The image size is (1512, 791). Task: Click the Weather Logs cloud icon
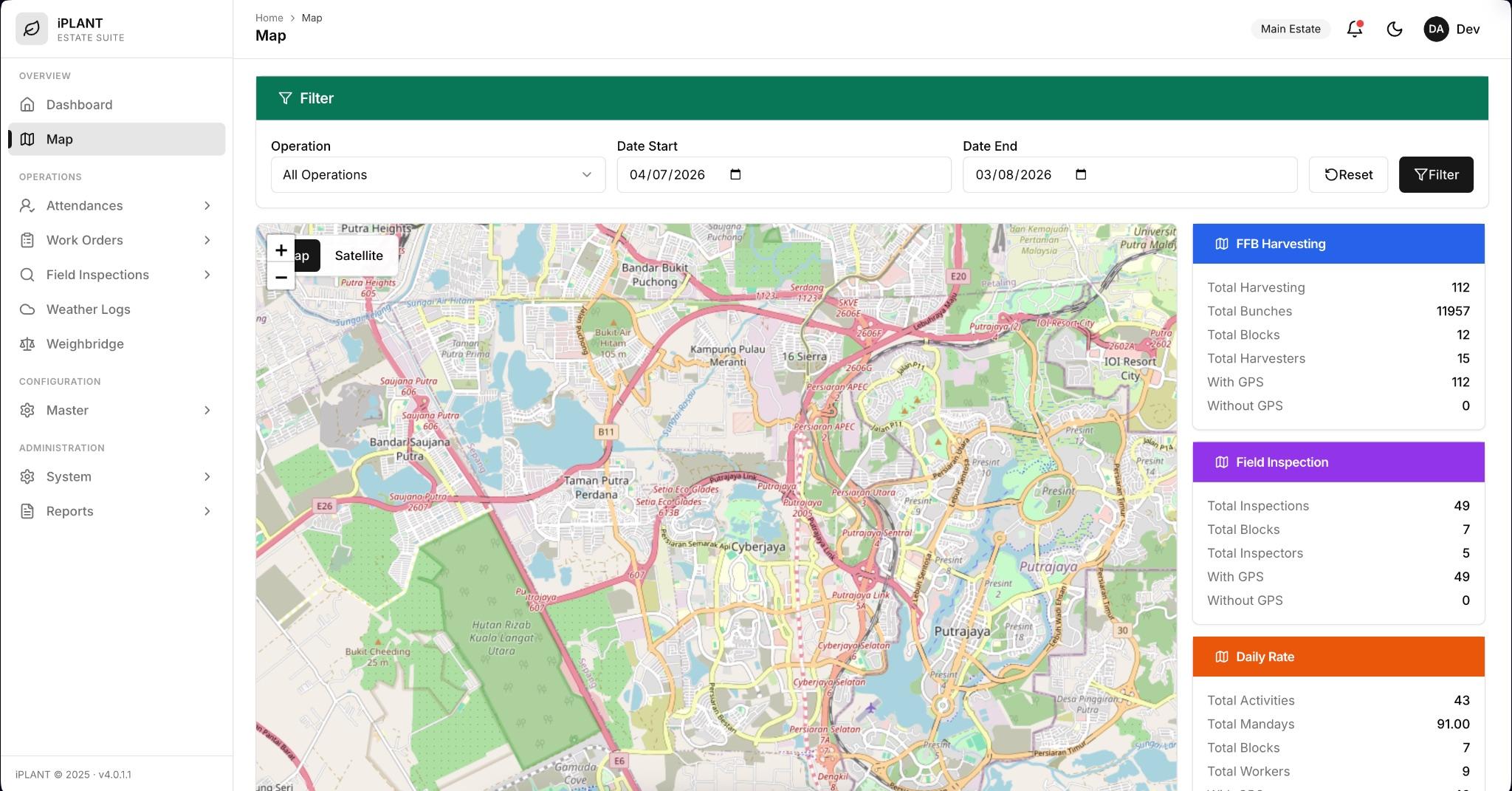tap(27, 309)
